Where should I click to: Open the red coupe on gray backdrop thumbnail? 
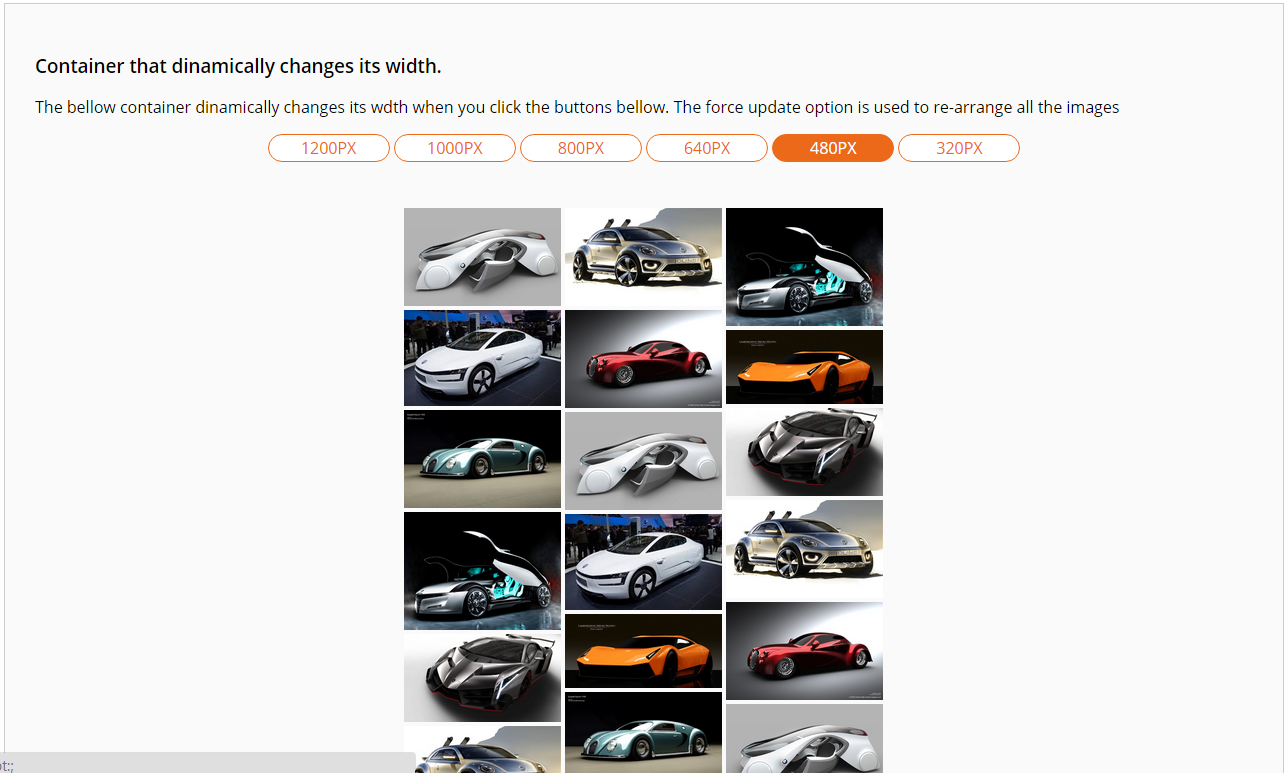[804, 650]
